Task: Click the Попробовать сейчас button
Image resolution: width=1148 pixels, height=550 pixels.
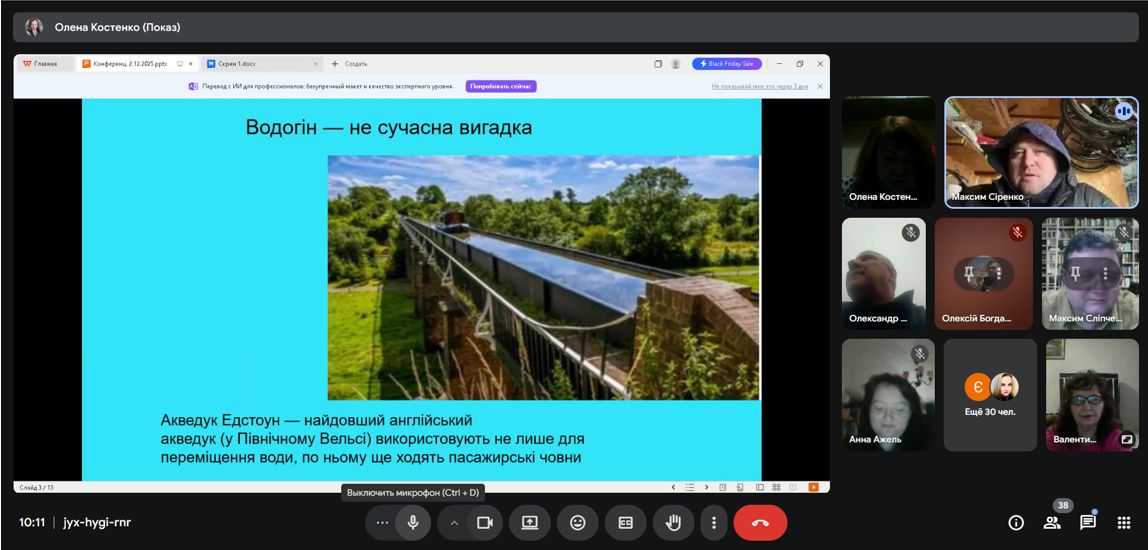Action: click(x=501, y=87)
